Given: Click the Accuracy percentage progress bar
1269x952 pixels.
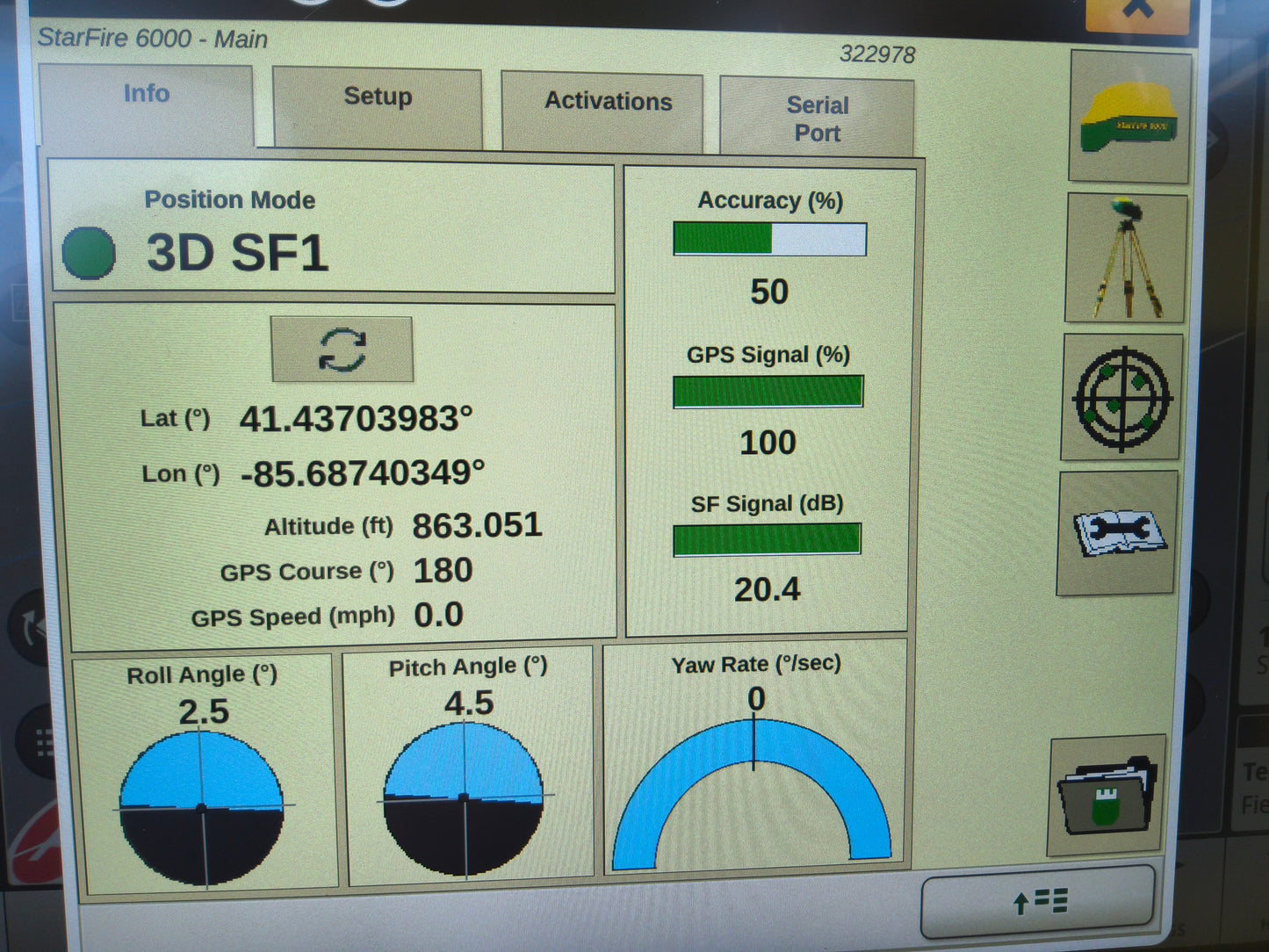Looking at the screenshot, I should coord(768,237).
